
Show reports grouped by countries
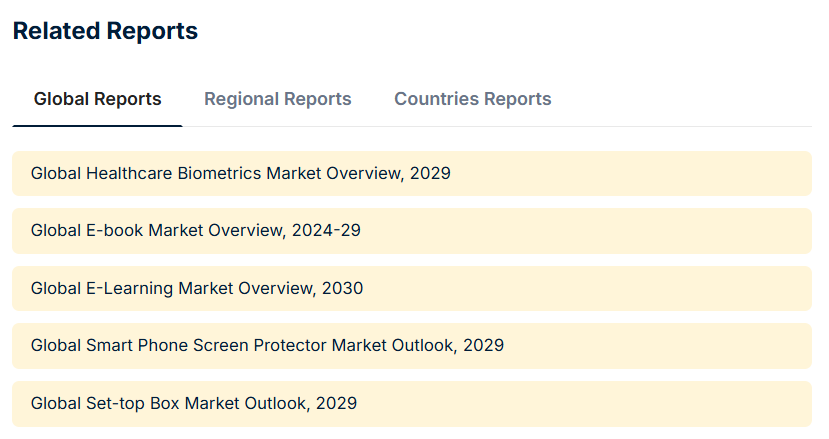pyautogui.click(x=472, y=99)
